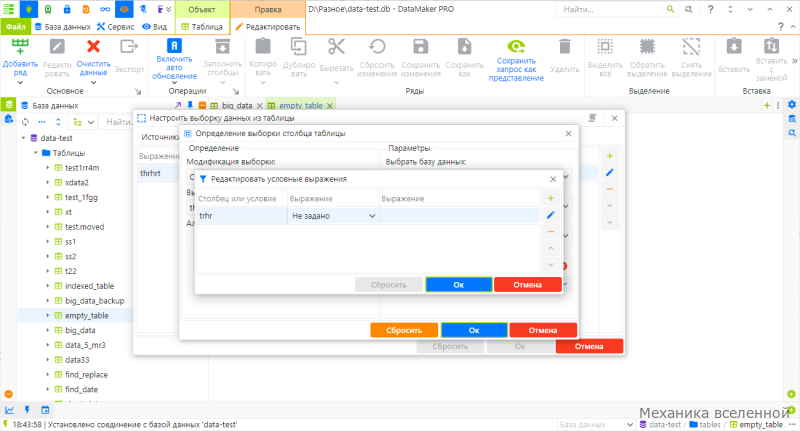This screenshot has height=431, width=800.
Task: Click the Add row icon in ribbon
Action: [20, 46]
